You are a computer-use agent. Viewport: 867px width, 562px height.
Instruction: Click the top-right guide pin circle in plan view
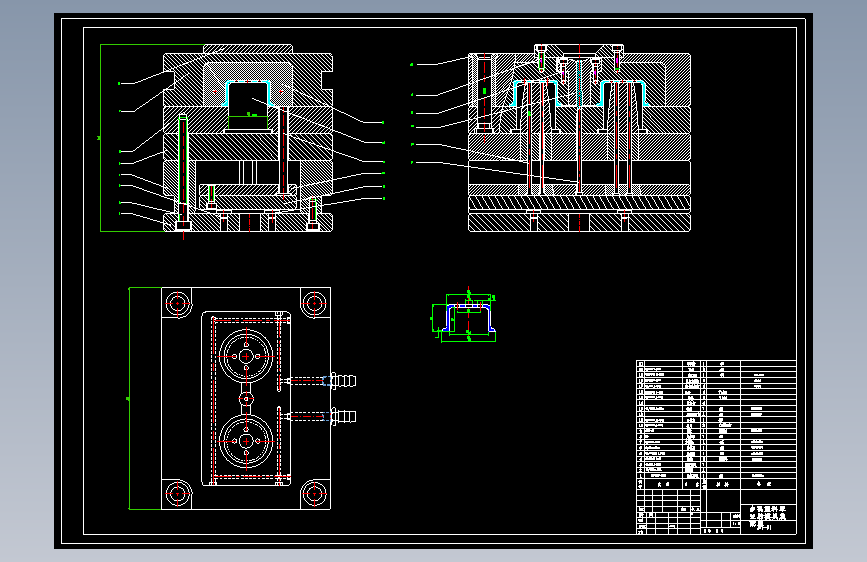click(314, 303)
